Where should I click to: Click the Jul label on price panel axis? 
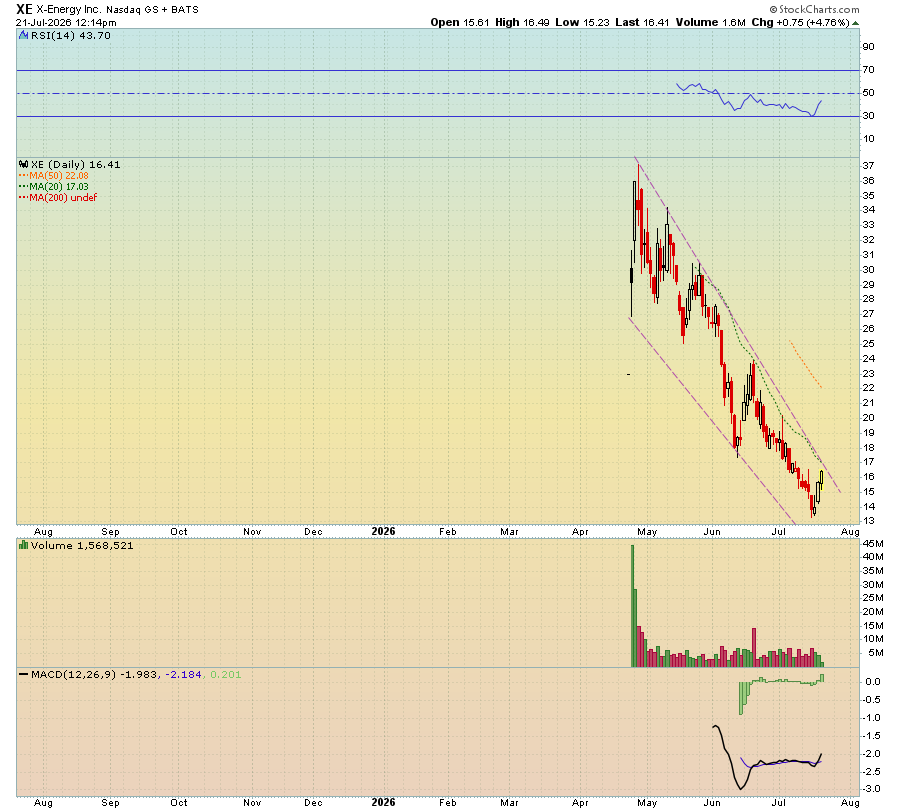[x=778, y=532]
